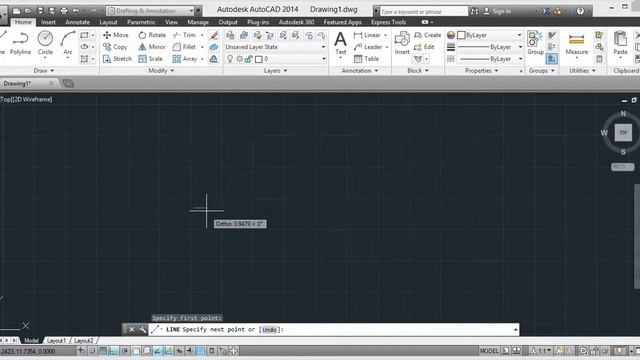Click the Undo arrow in quick access toolbar

(76, 11)
